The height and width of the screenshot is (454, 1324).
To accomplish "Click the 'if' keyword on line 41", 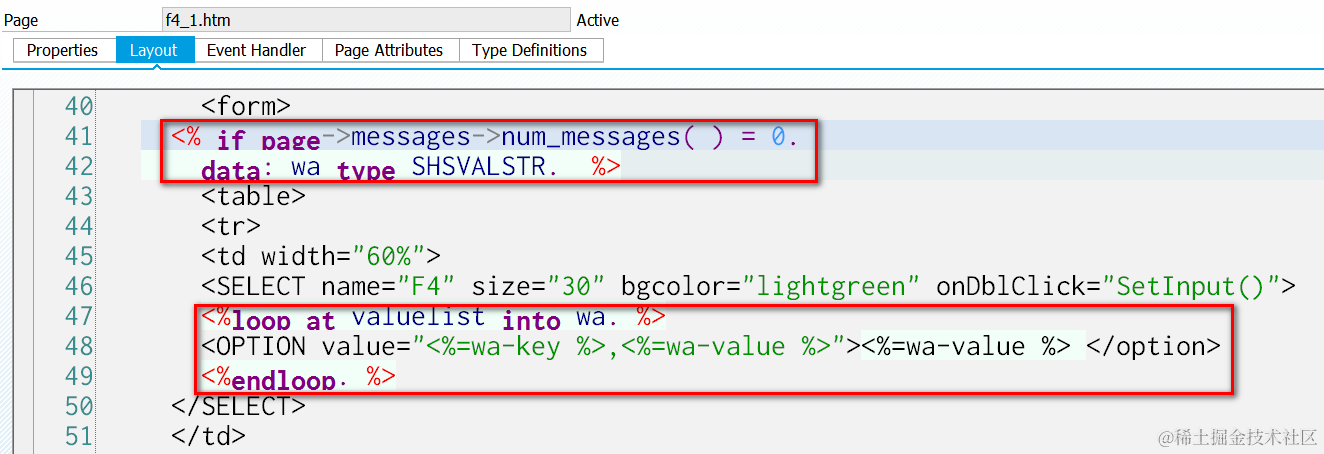I will click(x=231, y=138).
